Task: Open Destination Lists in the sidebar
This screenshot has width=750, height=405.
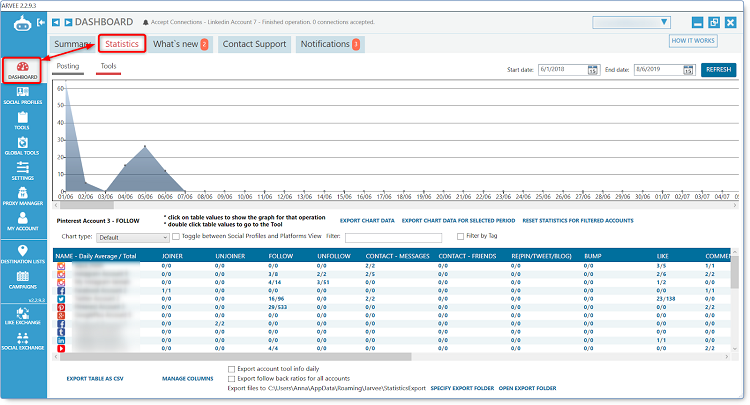Action: (22, 255)
